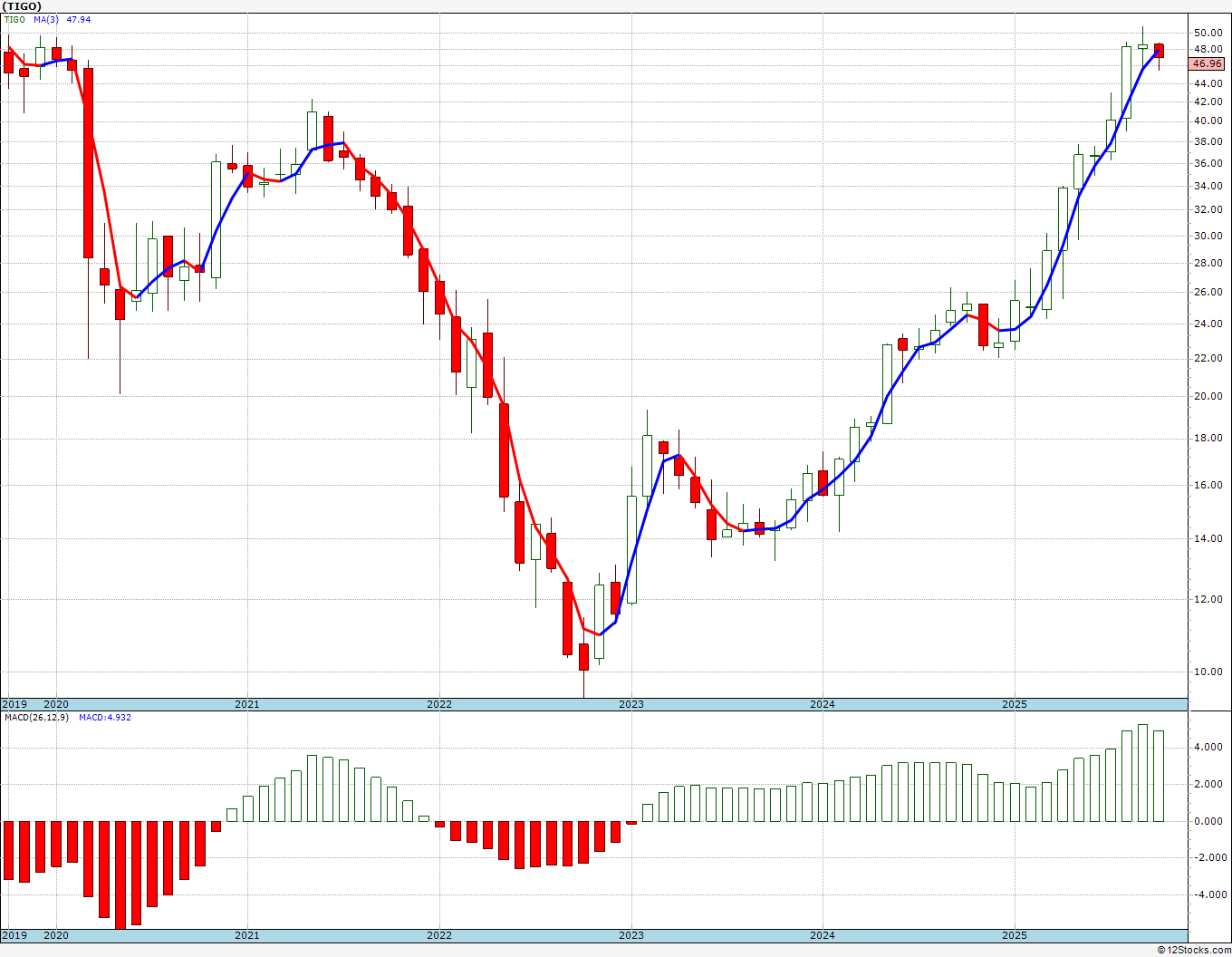
Task: Click 2021 on the price chart timeline
Action: point(246,704)
